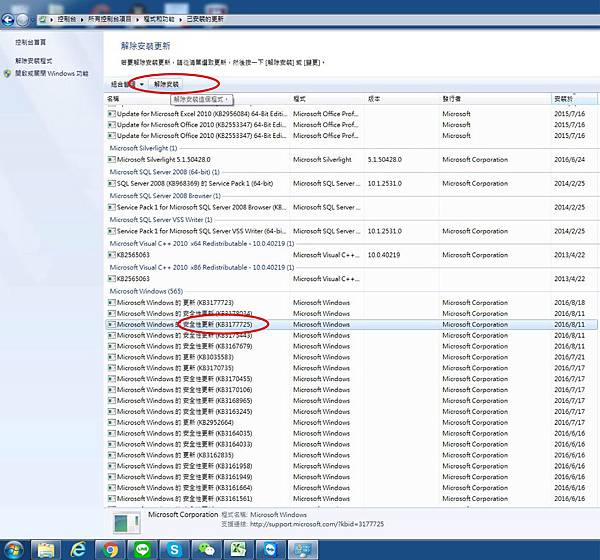Open the 組合管理 dropdown menu
The width and height of the screenshot is (600, 560).
pyautogui.click(x=127, y=84)
